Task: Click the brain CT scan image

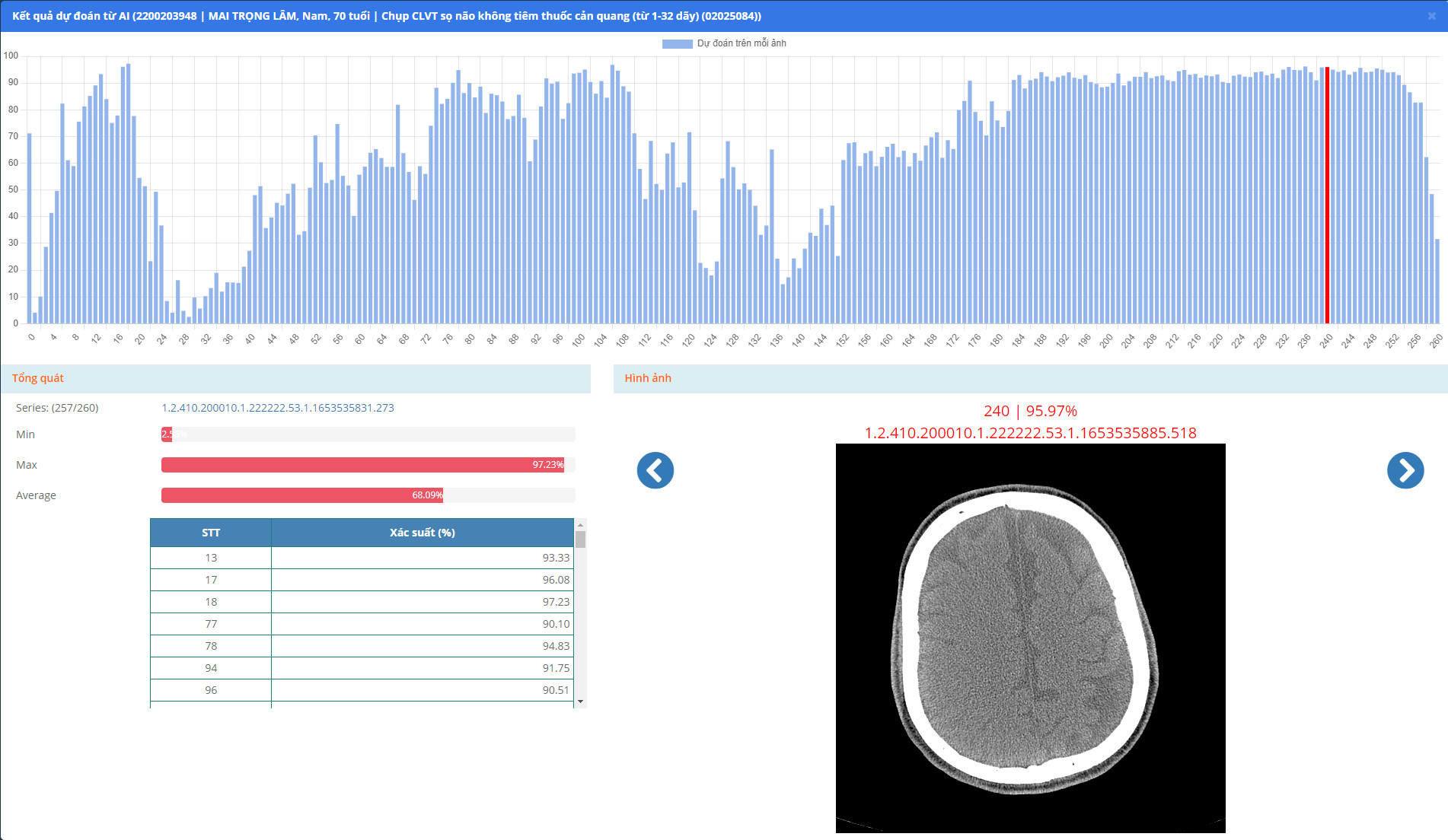Action: pos(1030,638)
